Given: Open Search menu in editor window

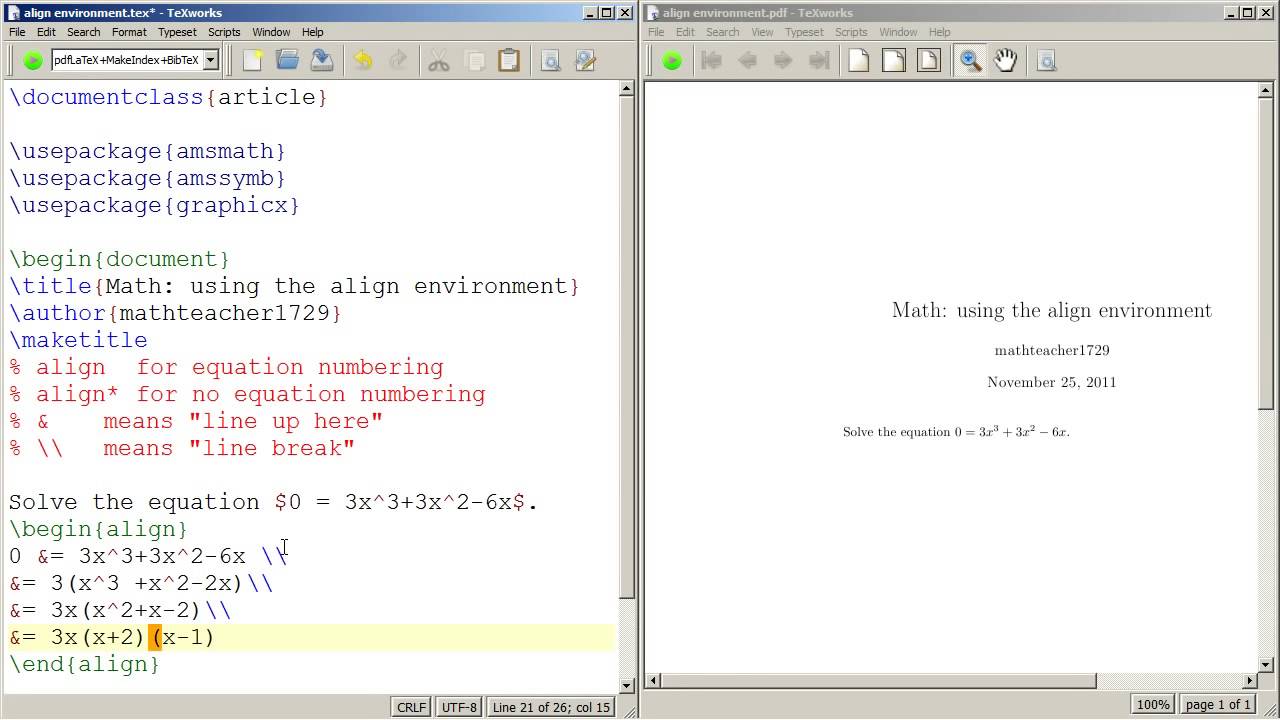Looking at the screenshot, I should pyautogui.click(x=84, y=32).
